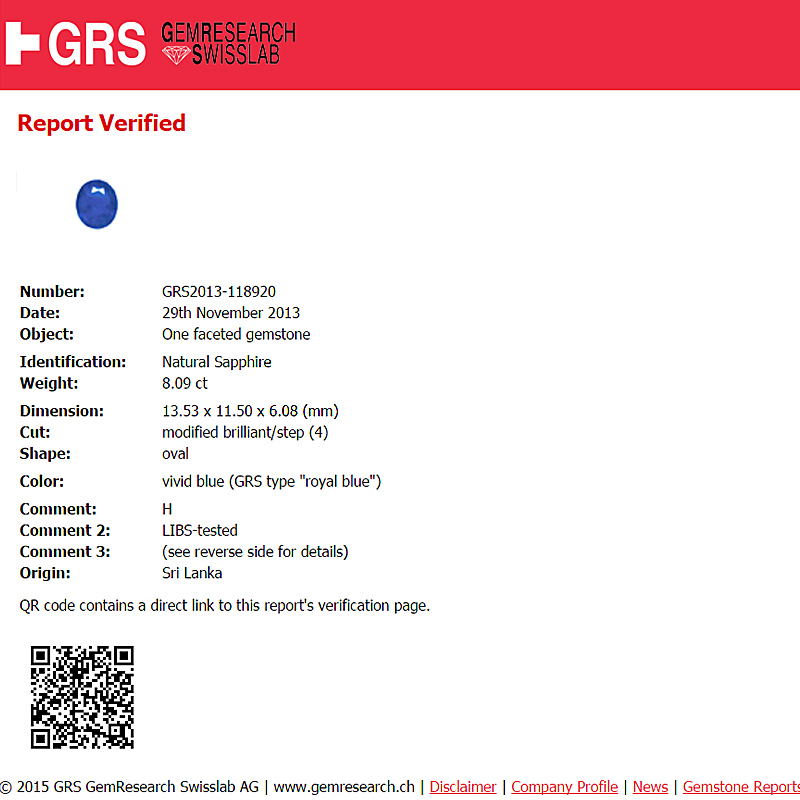Click the cut value 'modified brilliant/step (4)'
This screenshot has width=800, height=800.
pos(245,432)
